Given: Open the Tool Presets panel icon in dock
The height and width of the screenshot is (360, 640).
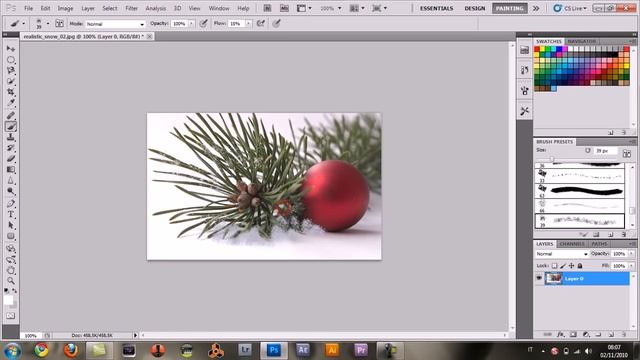Looking at the screenshot, I should [x=524, y=111].
